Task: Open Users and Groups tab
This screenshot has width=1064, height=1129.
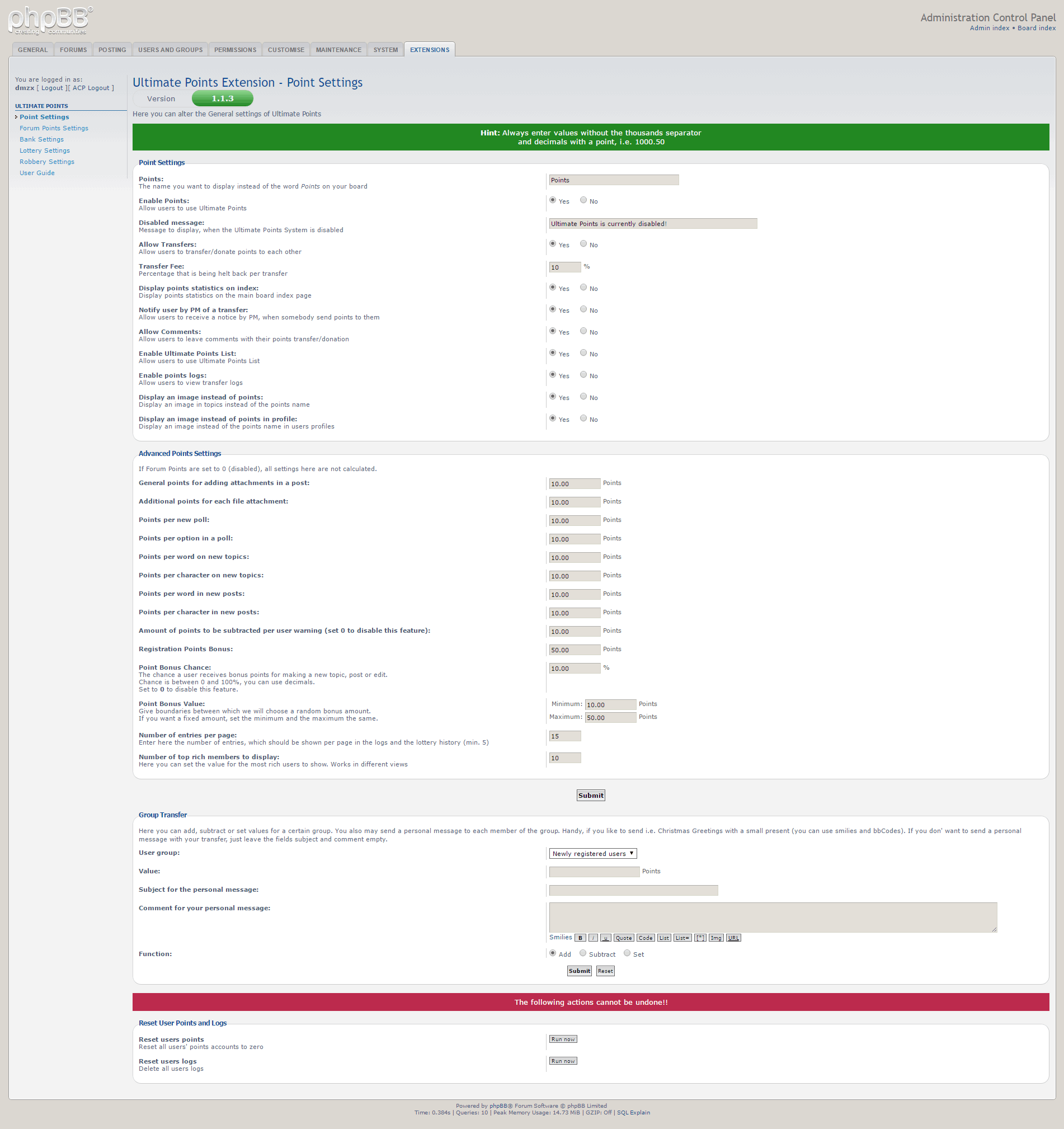Action: pyautogui.click(x=170, y=49)
